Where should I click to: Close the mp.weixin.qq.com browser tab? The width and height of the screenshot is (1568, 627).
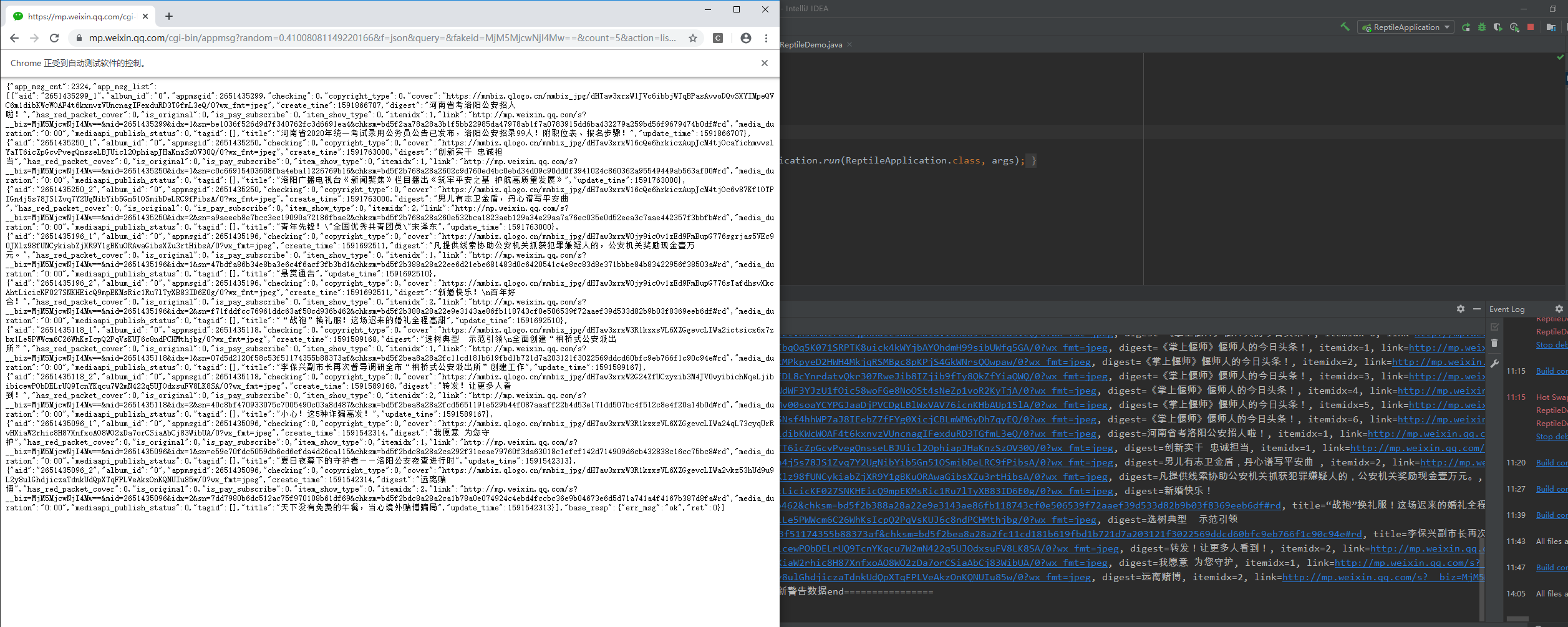[x=145, y=17]
